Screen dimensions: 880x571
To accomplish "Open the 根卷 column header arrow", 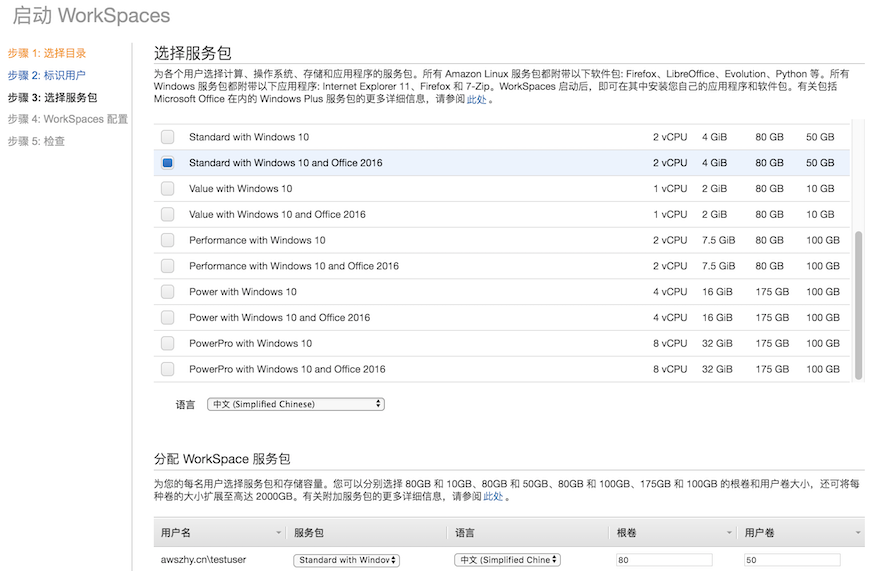I will click(729, 533).
